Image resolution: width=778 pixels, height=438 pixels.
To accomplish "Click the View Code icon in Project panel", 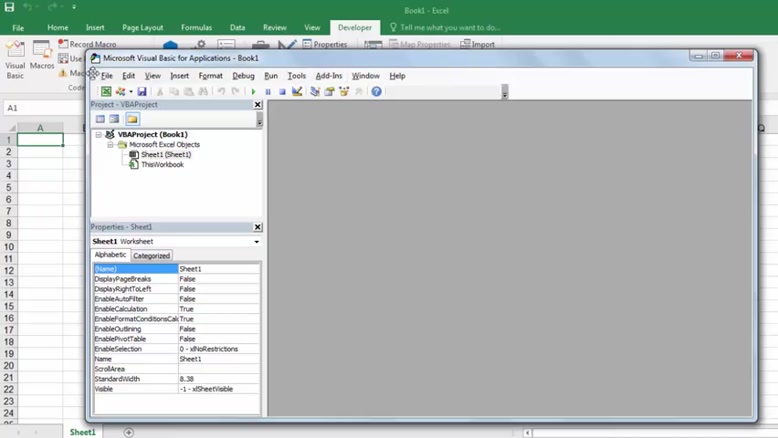I will pyautogui.click(x=100, y=119).
